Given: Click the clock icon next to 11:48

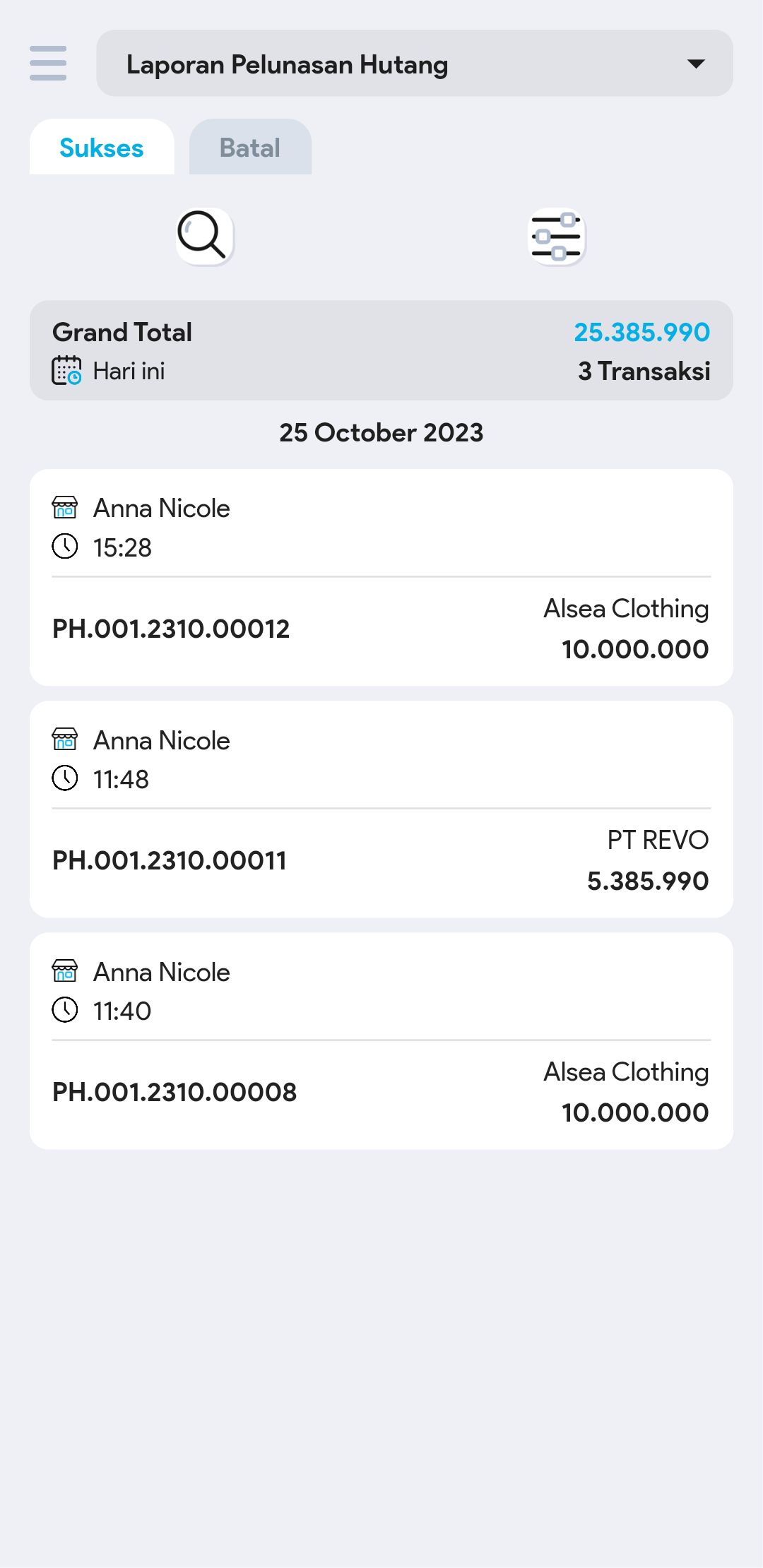Looking at the screenshot, I should (65, 778).
